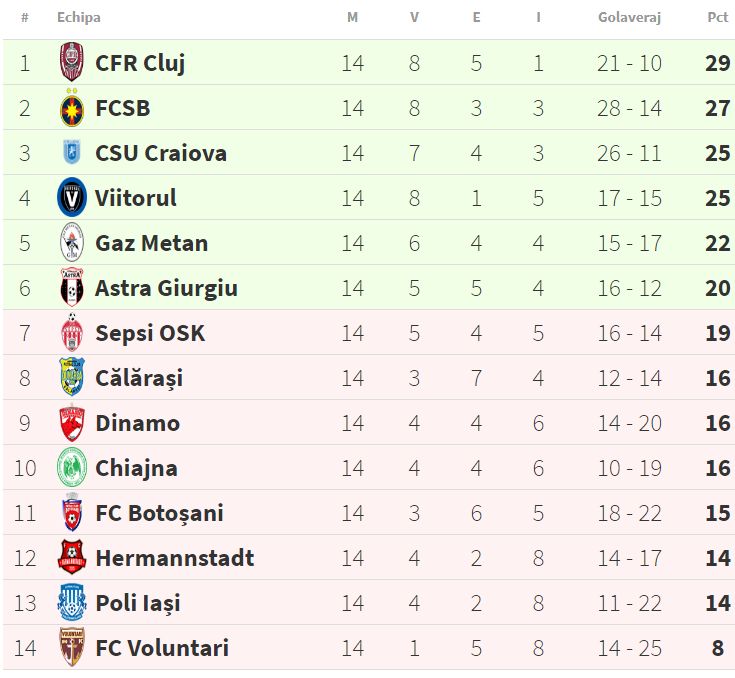Image resolution: width=735 pixels, height=678 pixels.
Task: Open the FC Botoșani team link
Action: click(x=159, y=513)
